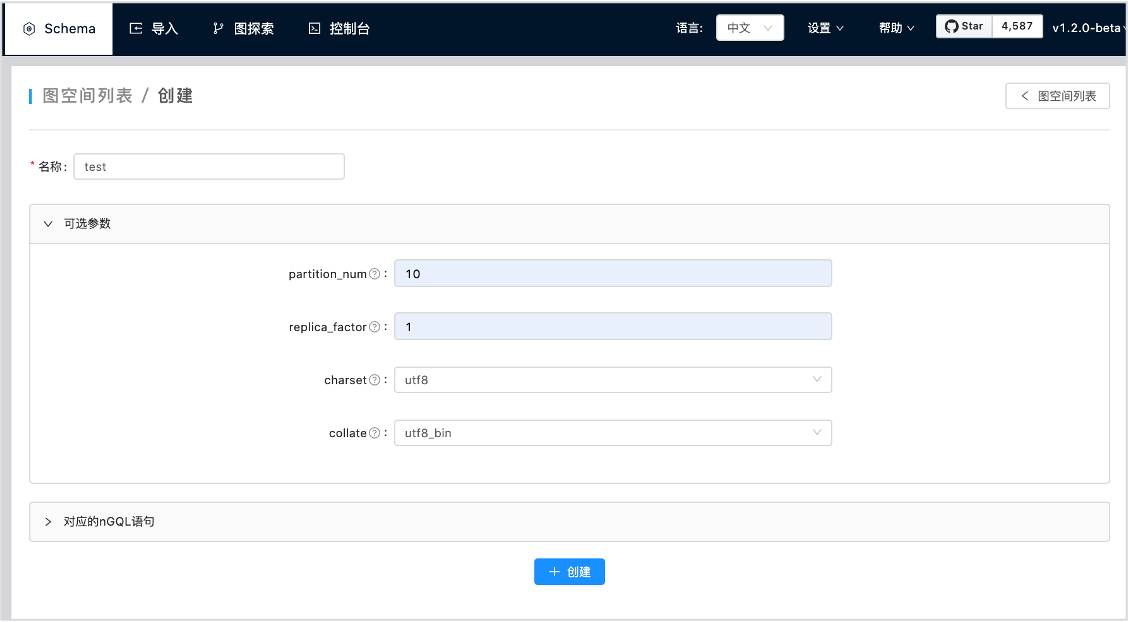Open the charset utf8 dropdown

click(x=612, y=380)
